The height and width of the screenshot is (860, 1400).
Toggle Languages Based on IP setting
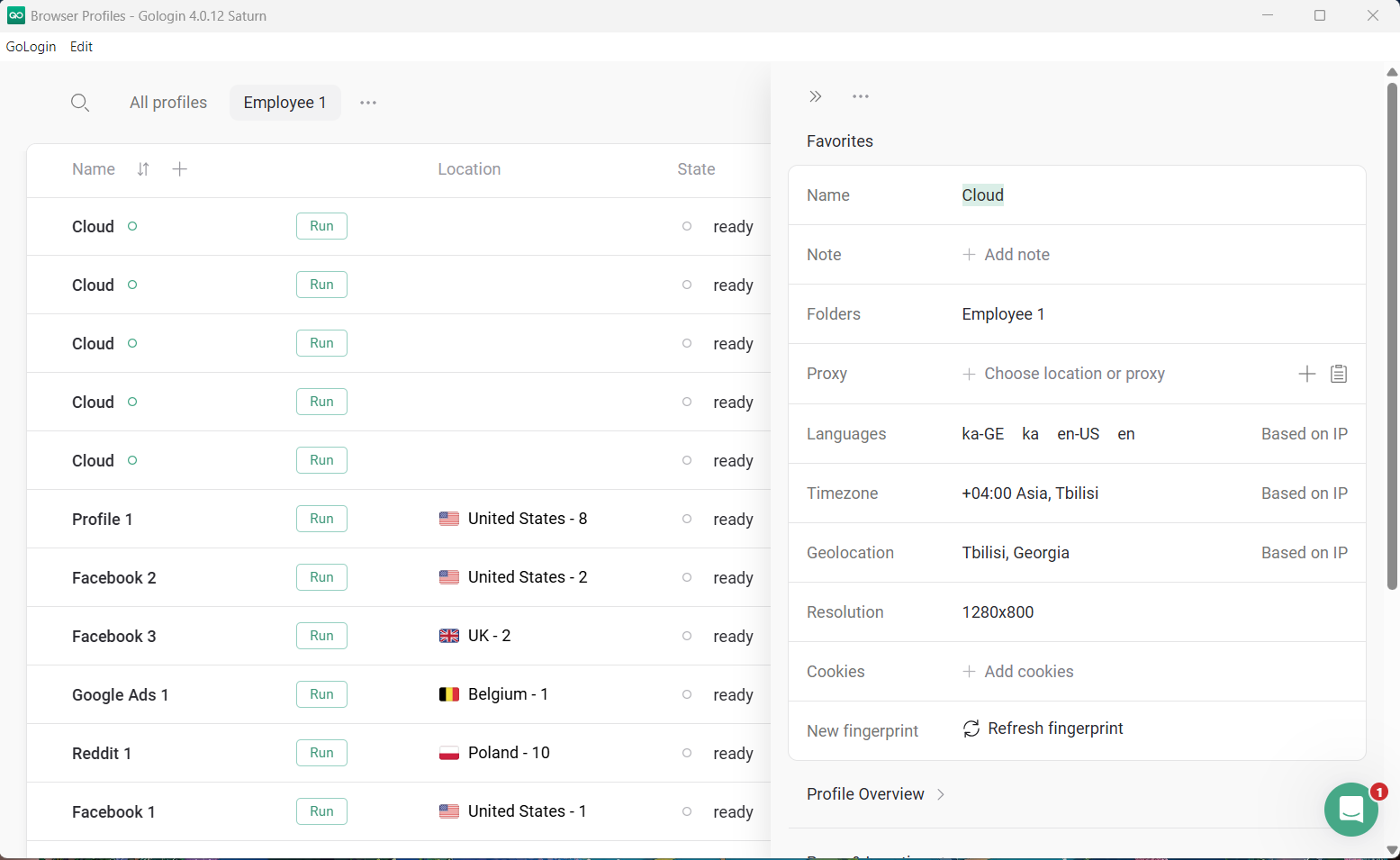click(1305, 434)
